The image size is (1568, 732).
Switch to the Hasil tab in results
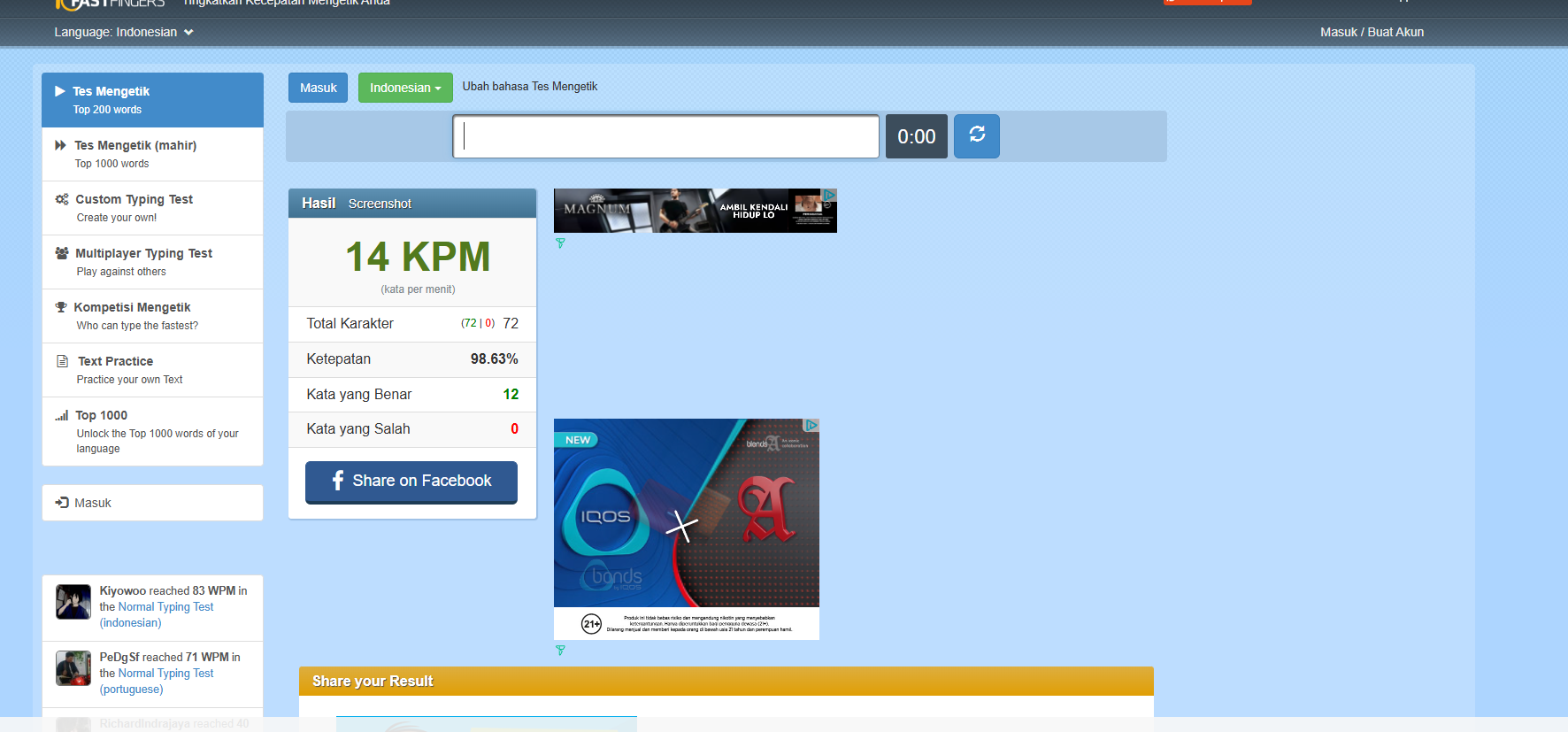click(319, 204)
